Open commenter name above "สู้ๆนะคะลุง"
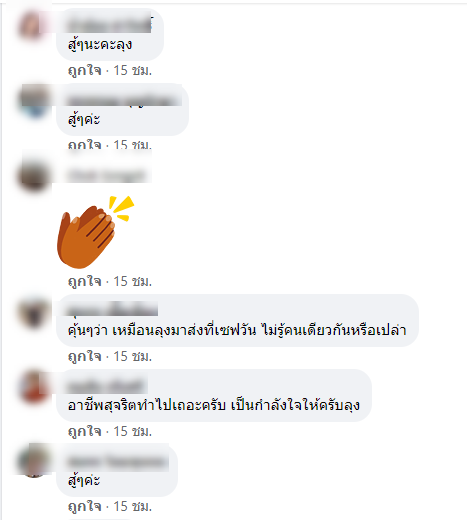Image resolution: width=467 pixels, height=520 pixels. tap(109, 25)
